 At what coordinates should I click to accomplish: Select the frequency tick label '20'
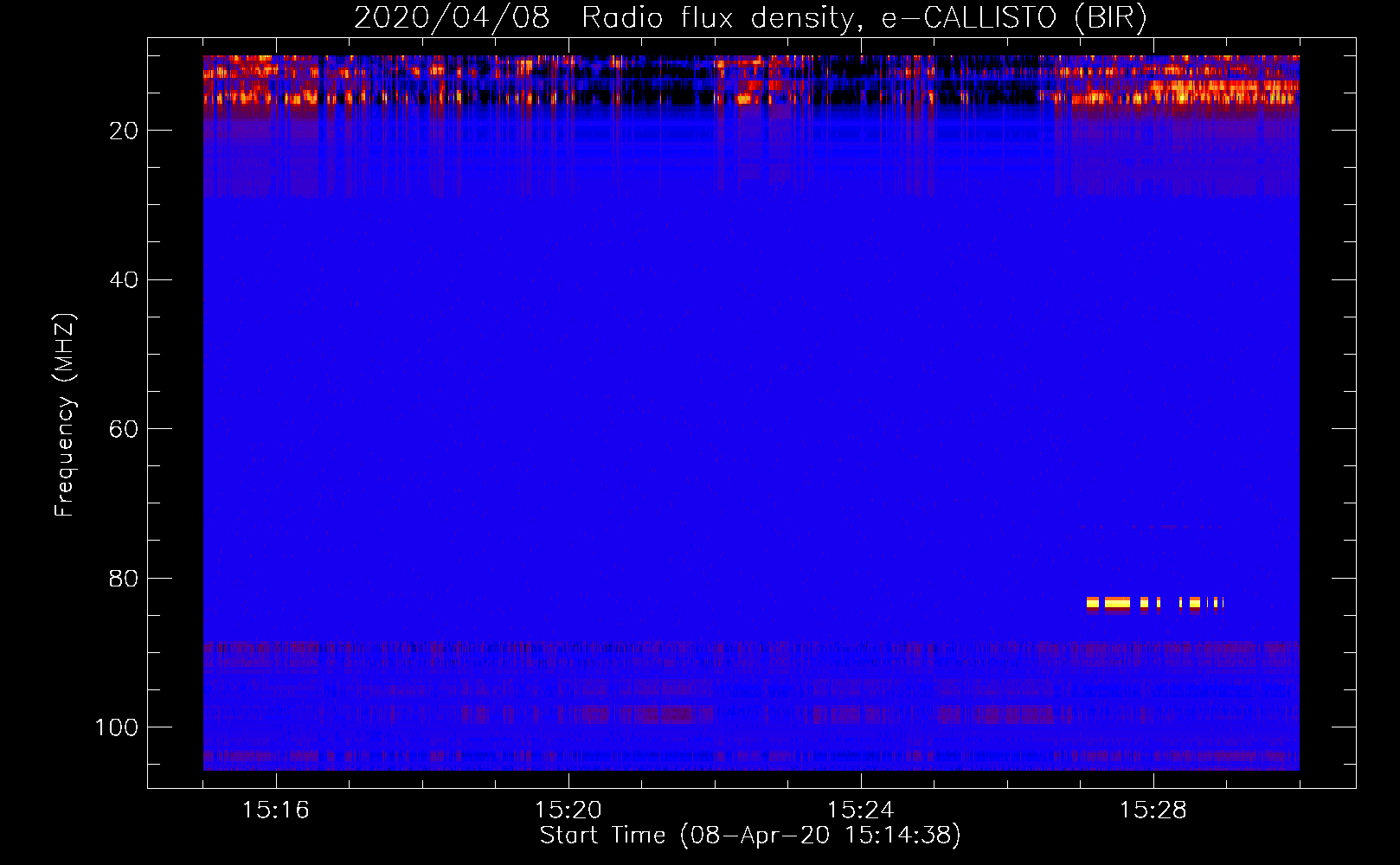(124, 131)
